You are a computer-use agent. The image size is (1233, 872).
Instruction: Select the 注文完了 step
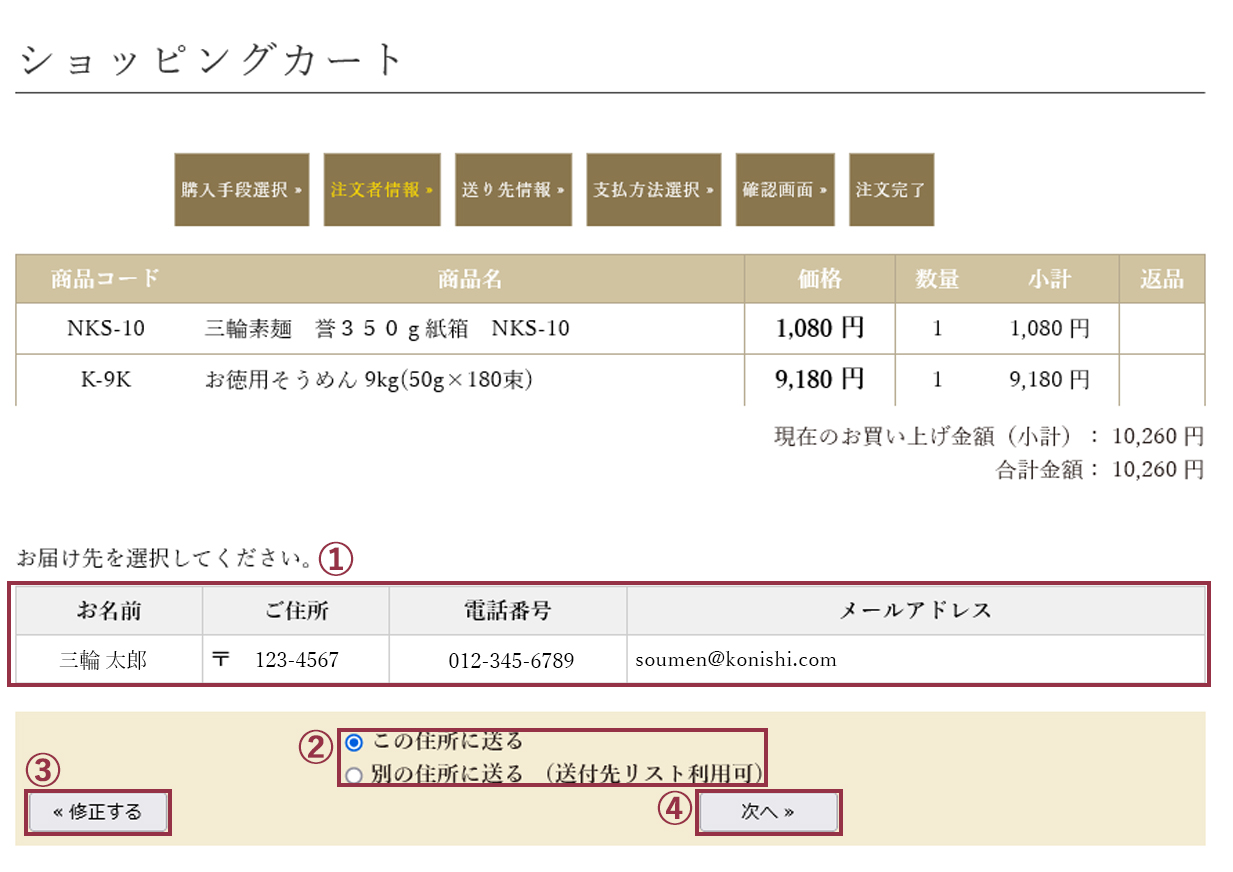[x=890, y=190]
